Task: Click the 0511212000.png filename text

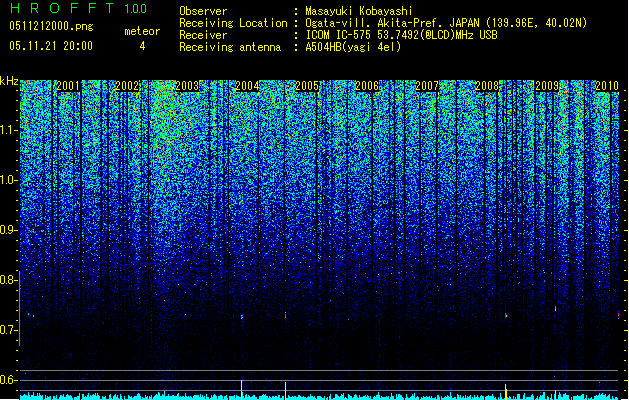Action: [x=51, y=26]
